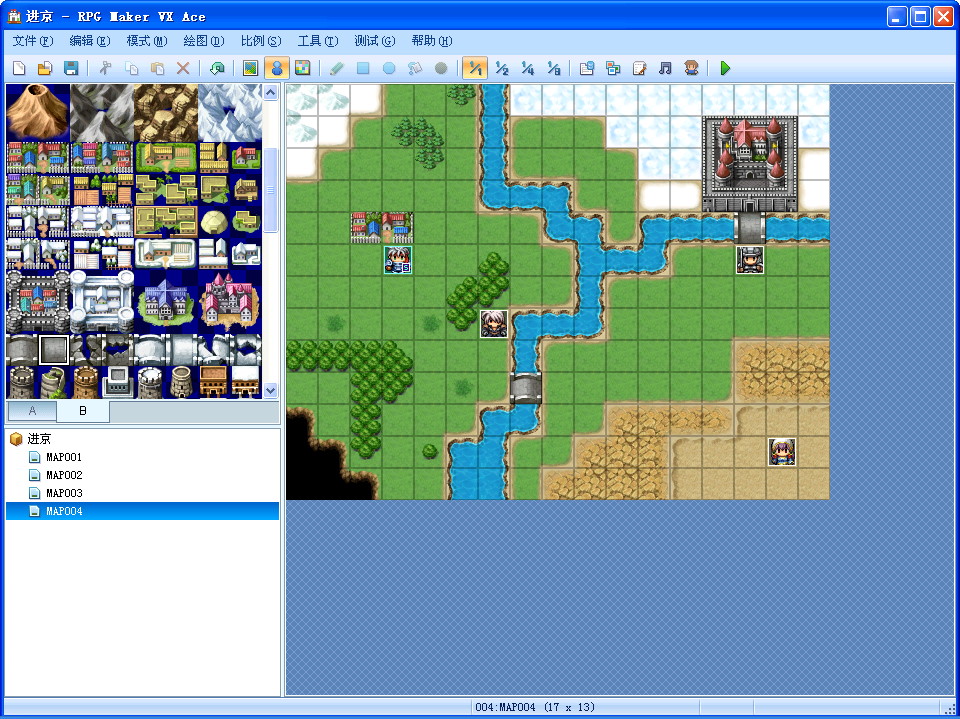Select the Rectangle drawing tool
This screenshot has width=960, height=719.
[363, 68]
